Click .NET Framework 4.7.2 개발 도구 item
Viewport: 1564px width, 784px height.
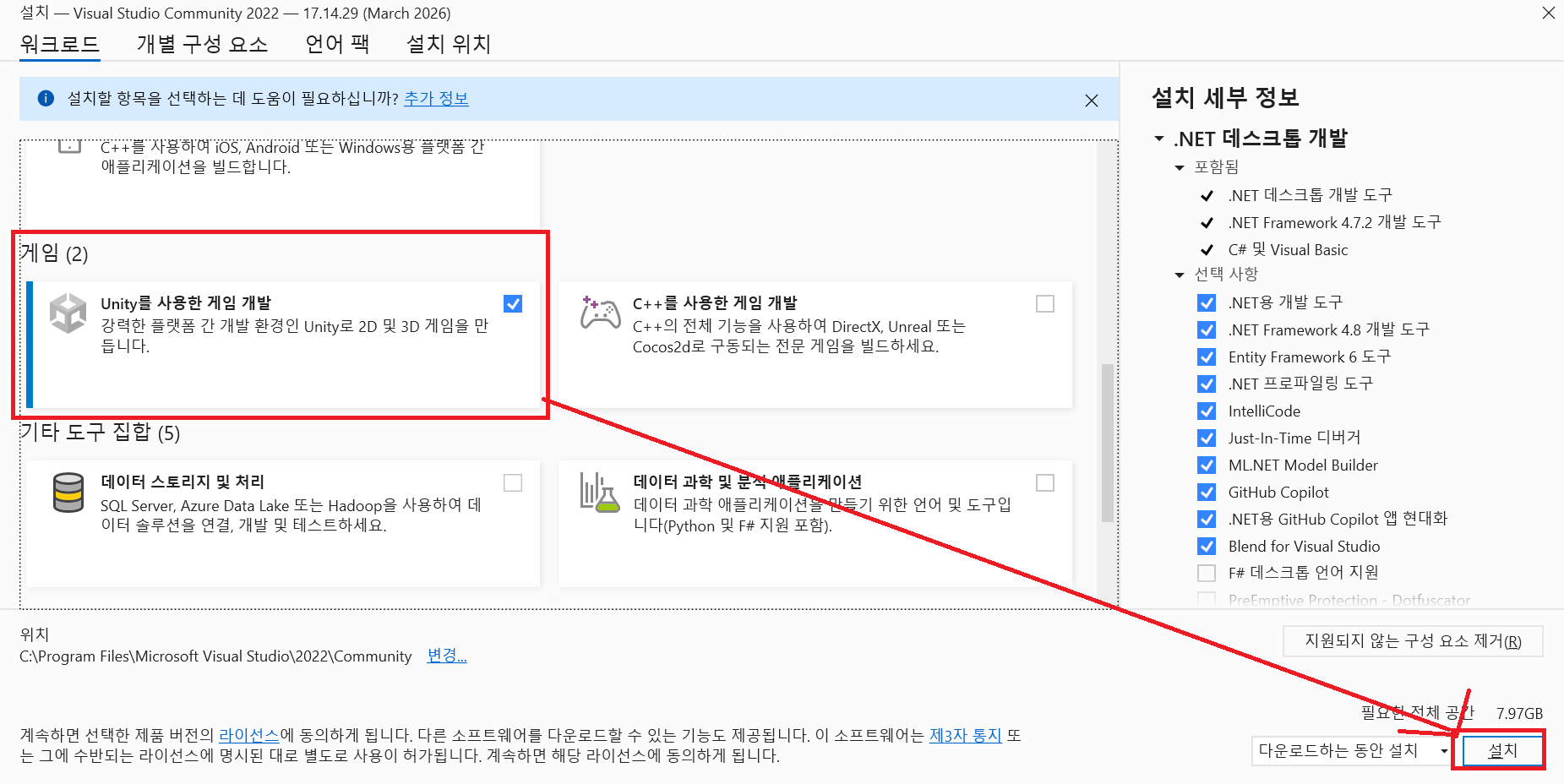click(x=1334, y=222)
